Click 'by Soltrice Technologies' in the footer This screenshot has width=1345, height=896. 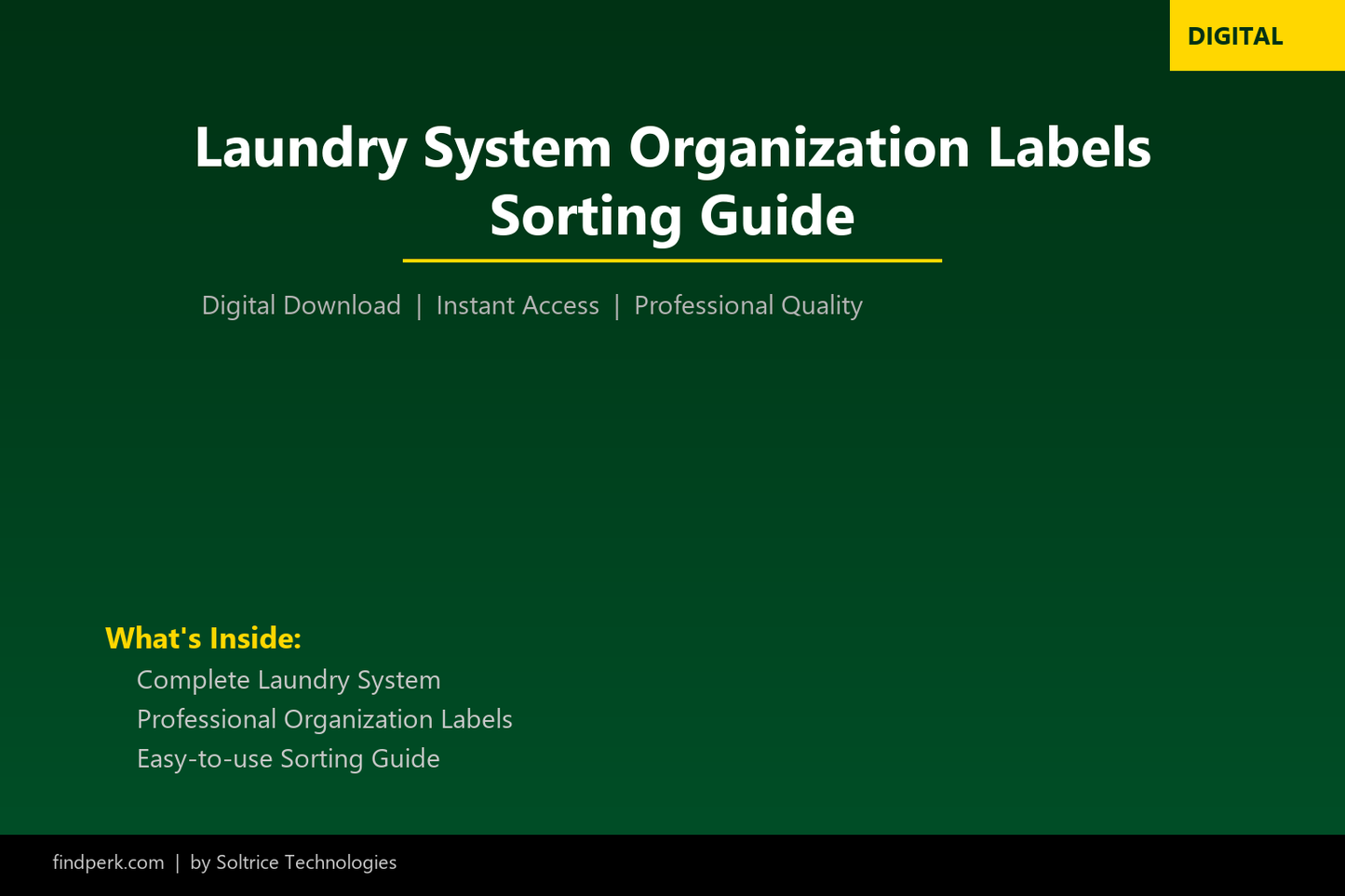293,863
